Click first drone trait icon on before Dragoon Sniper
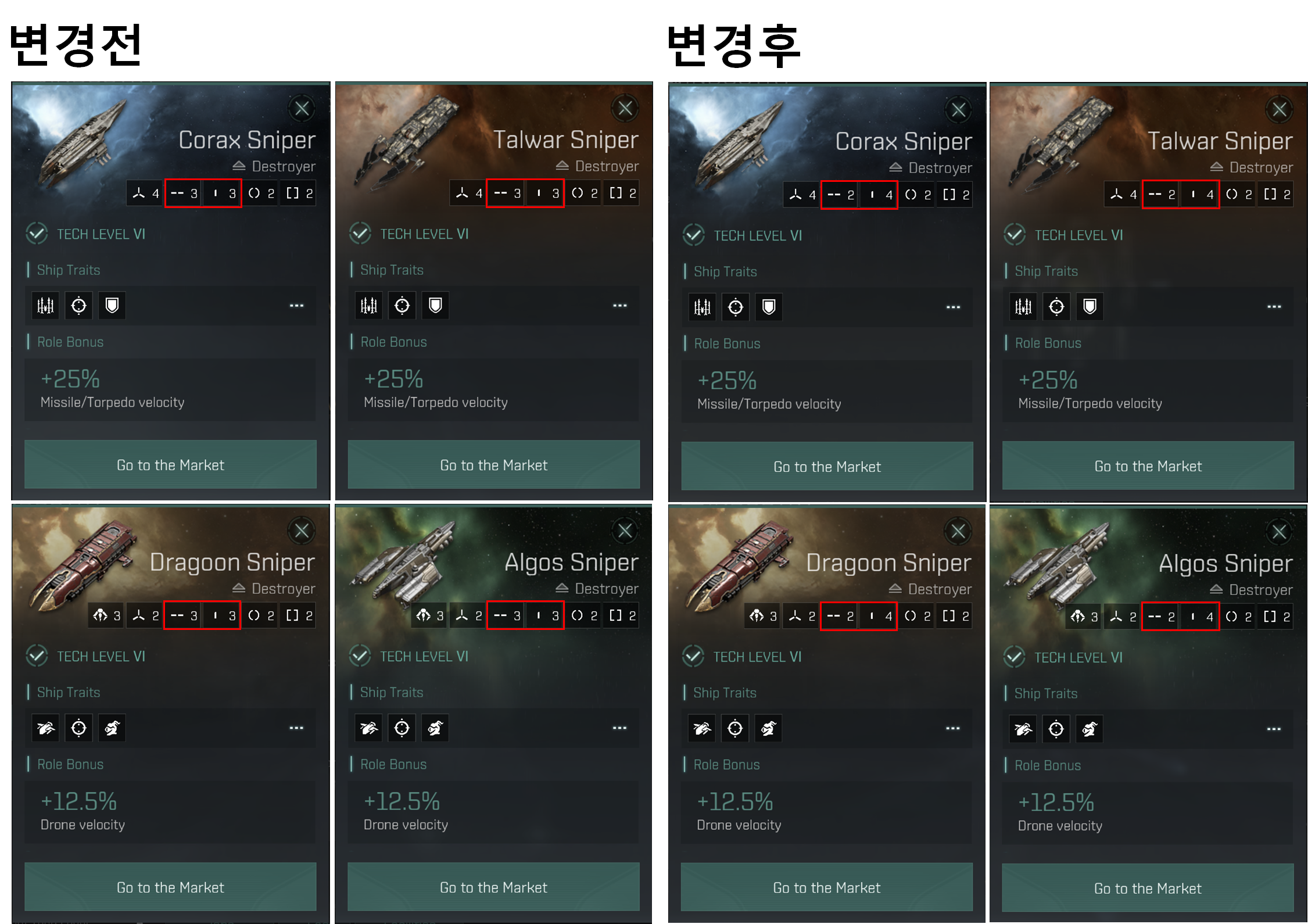Viewport: 1308px width, 924px height. [45, 728]
